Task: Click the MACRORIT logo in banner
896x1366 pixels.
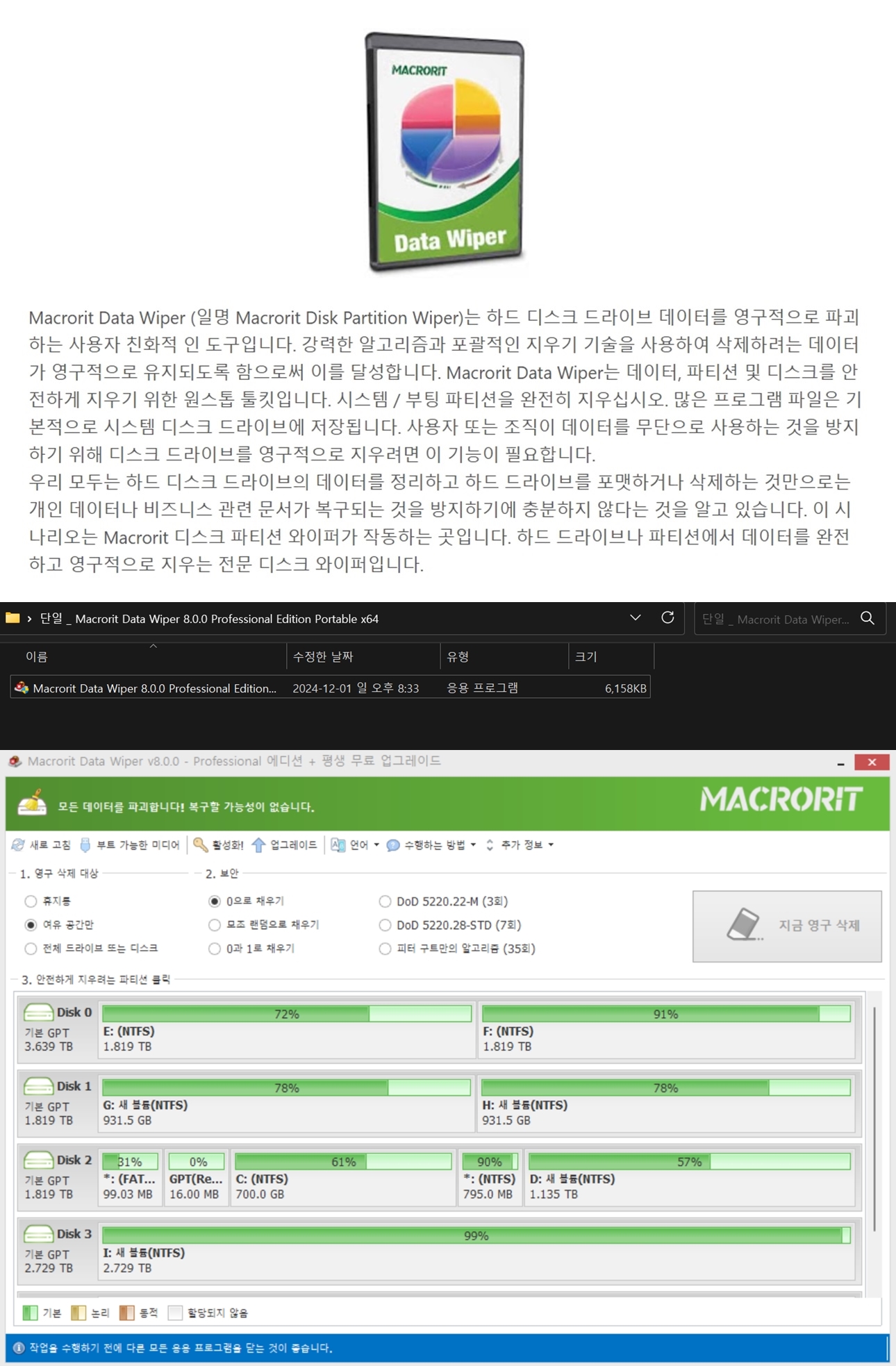Action: click(x=781, y=799)
